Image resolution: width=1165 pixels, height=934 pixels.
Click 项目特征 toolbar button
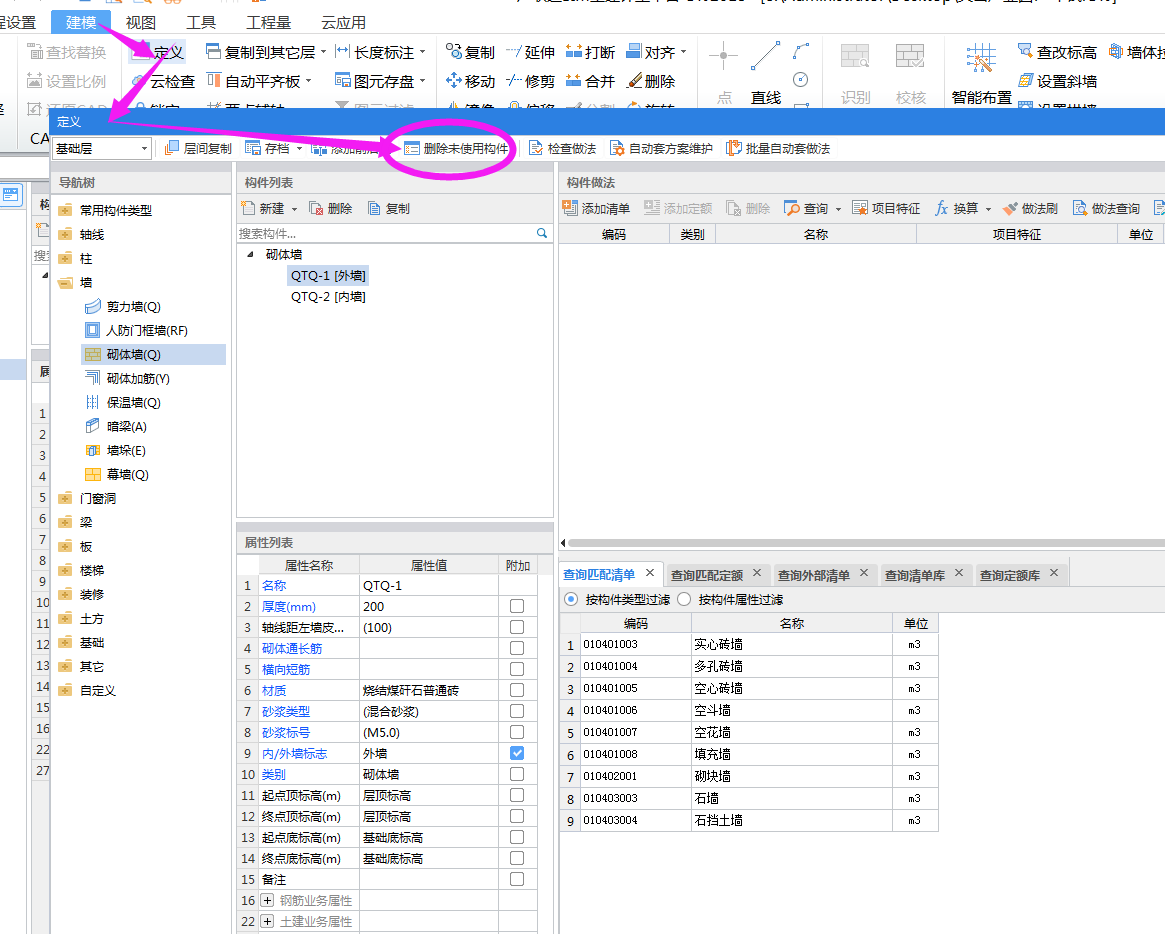click(886, 209)
